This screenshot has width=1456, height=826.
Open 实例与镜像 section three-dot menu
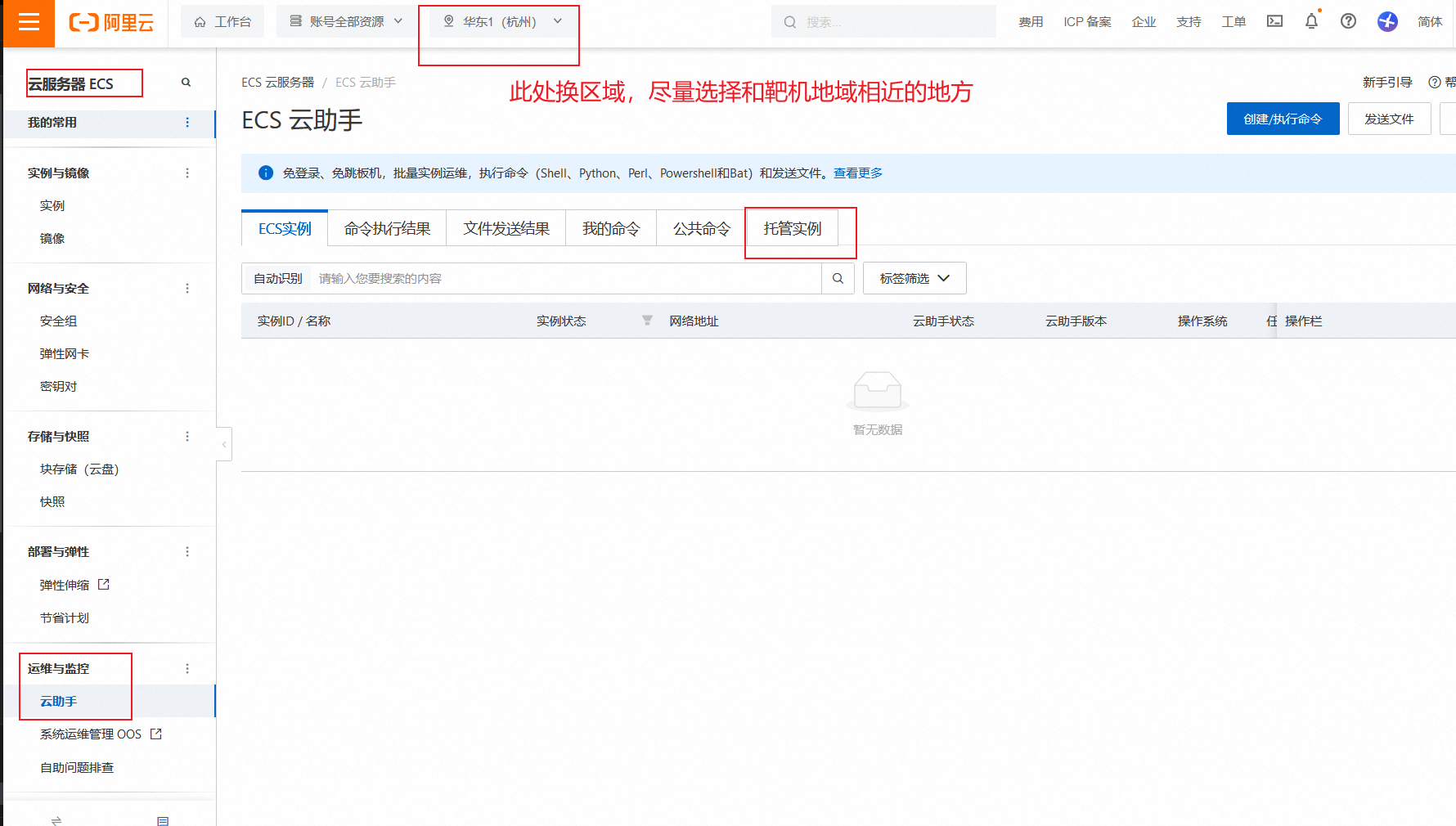click(x=187, y=173)
